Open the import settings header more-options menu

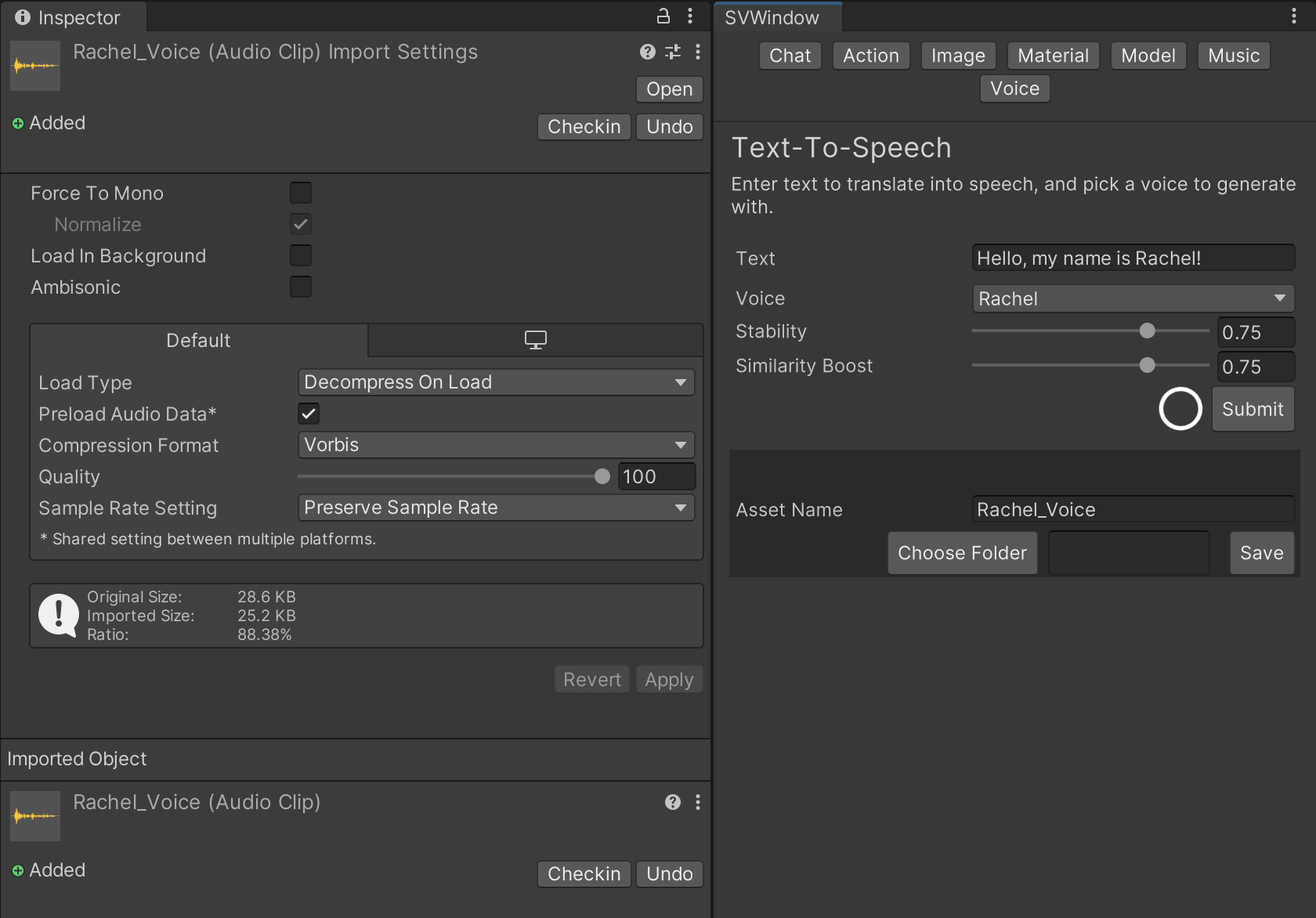pyautogui.click(x=698, y=52)
